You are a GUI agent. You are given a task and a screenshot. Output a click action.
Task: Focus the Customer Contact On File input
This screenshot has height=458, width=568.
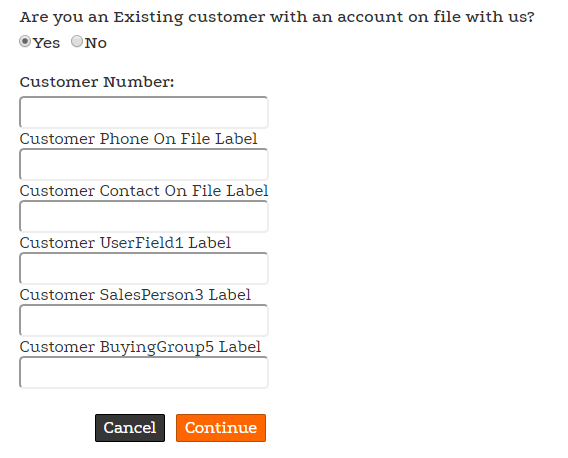(144, 216)
